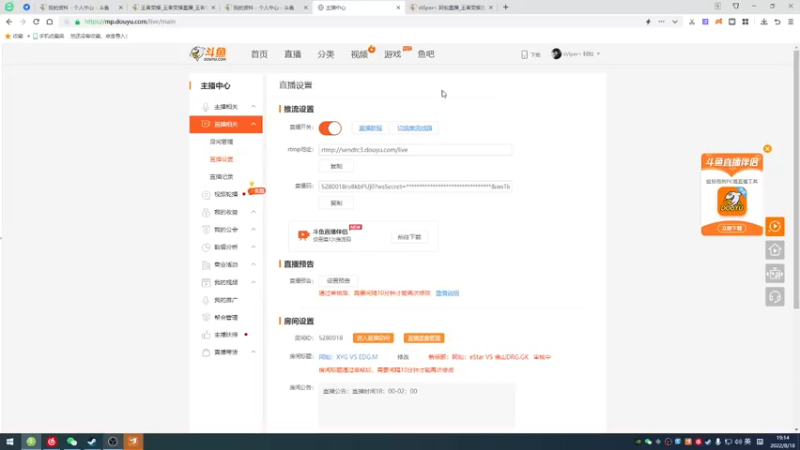
Task: Click 复制 under the stream key
Action: coord(336,203)
